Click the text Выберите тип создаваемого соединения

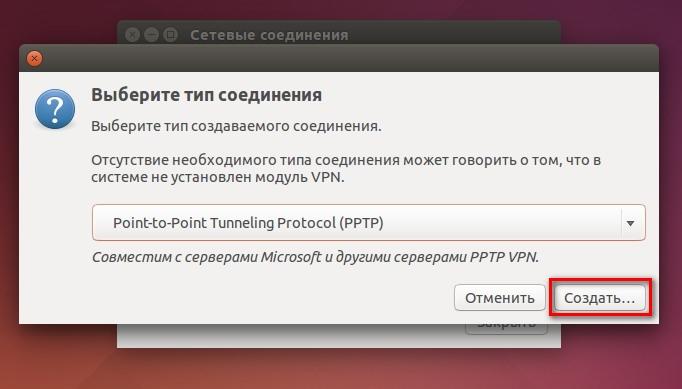click(x=236, y=126)
